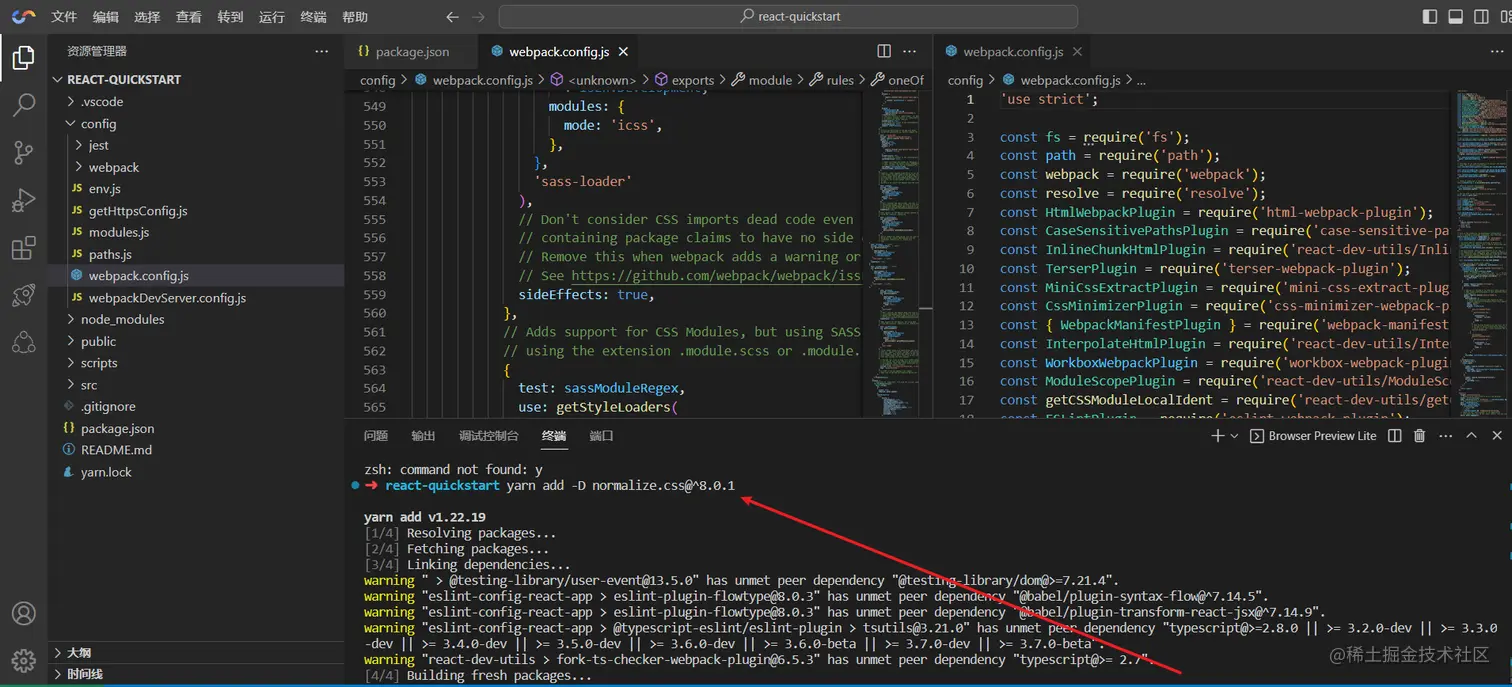The image size is (1512, 687).
Task: Open .gitignore file
Action: (196, 406)
